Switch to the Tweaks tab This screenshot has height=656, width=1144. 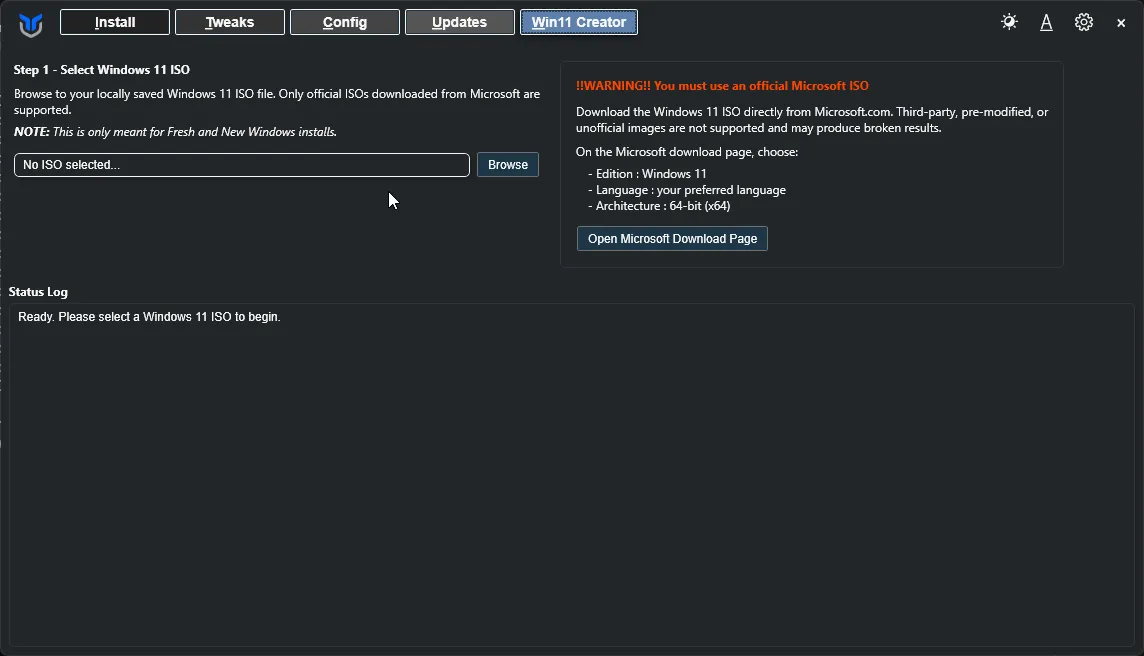230,22
